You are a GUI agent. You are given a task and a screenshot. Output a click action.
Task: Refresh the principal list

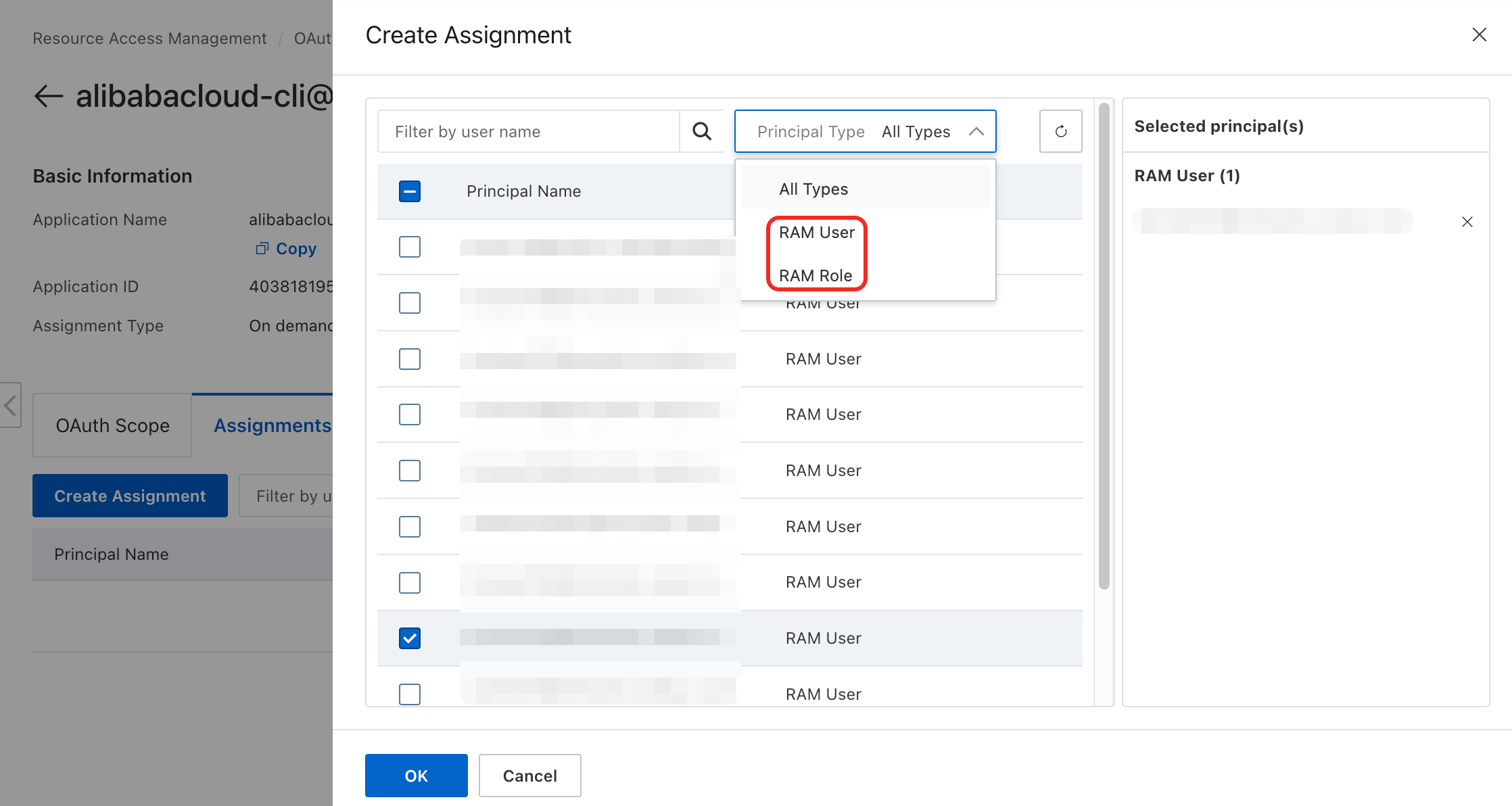(1060, 131)
